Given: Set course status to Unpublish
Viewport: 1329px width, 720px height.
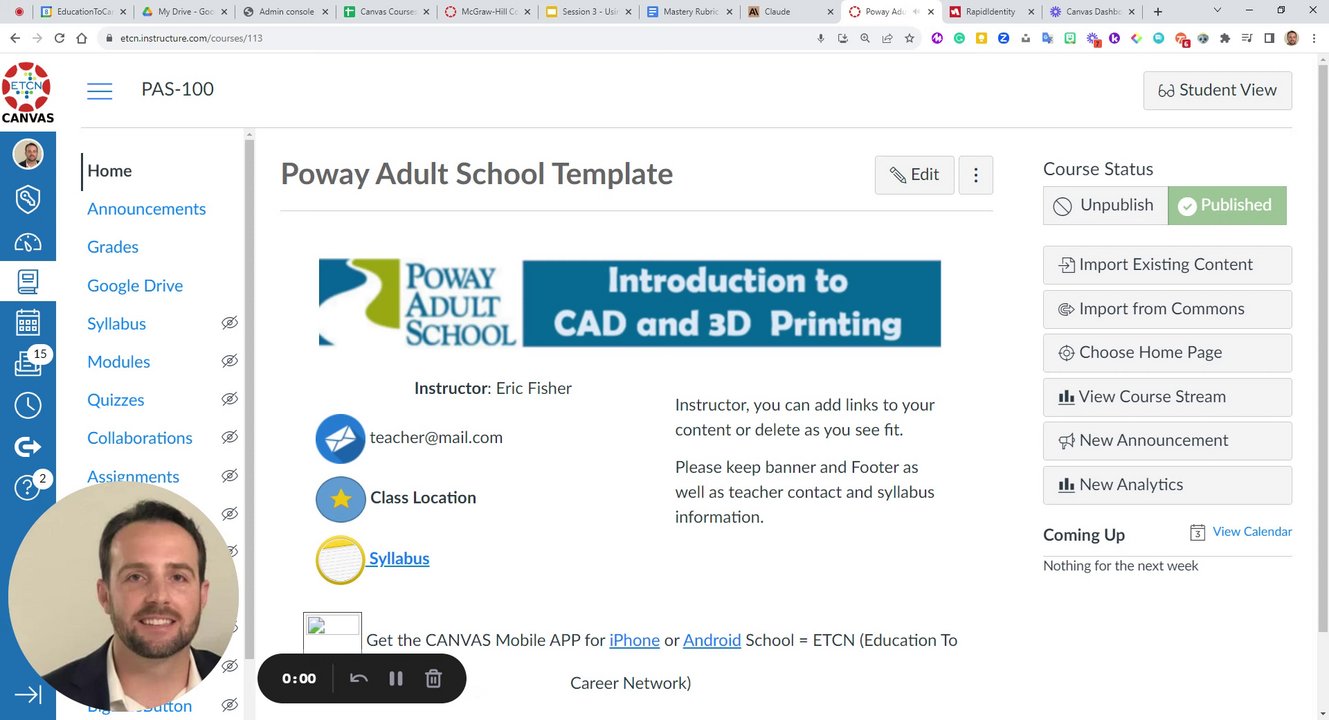Looking at the screenshot, I should click(1105, 205).
